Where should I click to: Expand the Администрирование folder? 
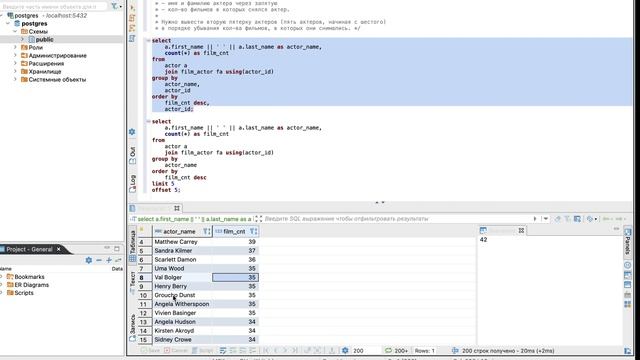[15, 55]
